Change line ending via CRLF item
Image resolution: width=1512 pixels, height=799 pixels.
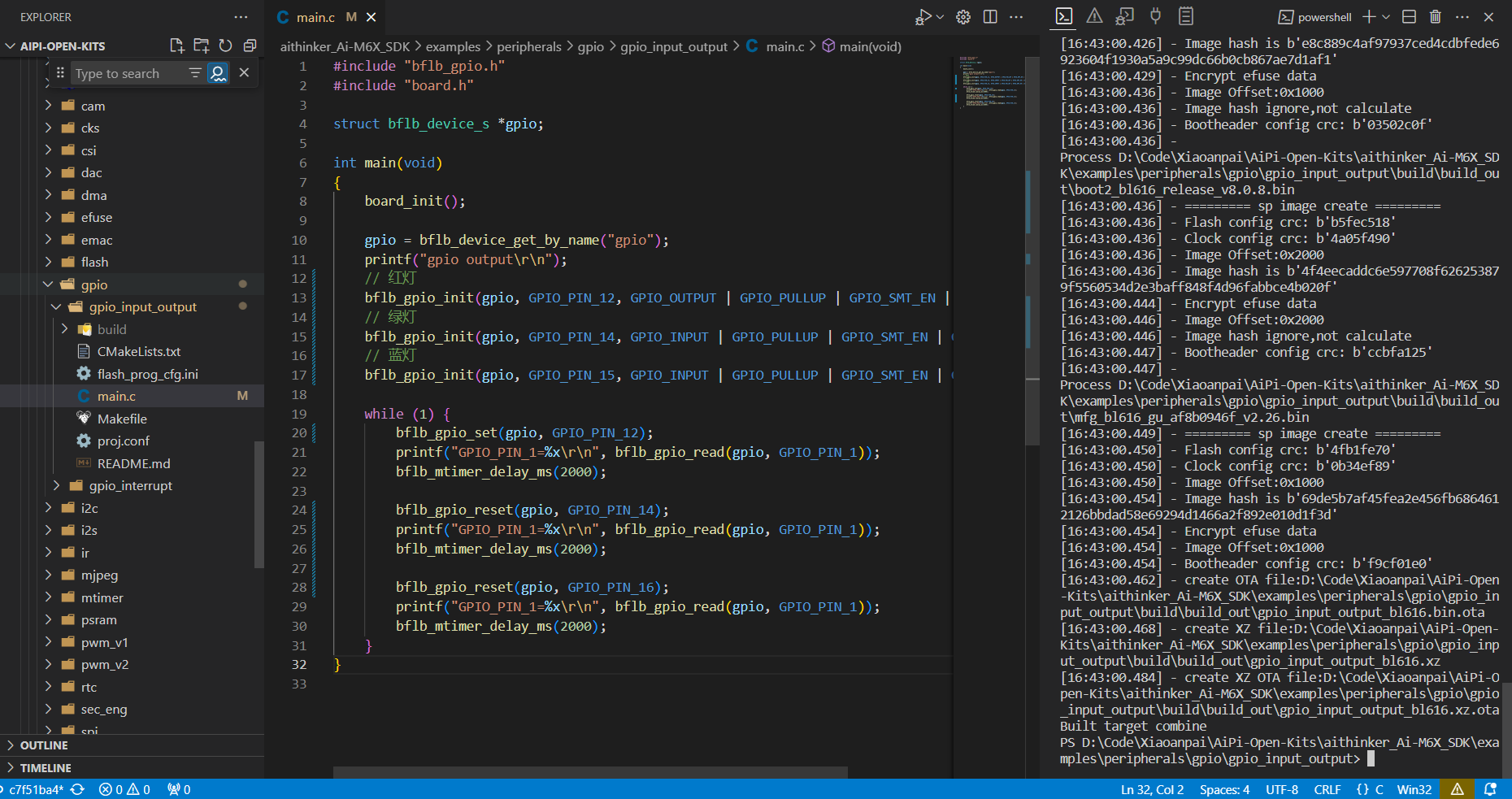pos(1327,789)
